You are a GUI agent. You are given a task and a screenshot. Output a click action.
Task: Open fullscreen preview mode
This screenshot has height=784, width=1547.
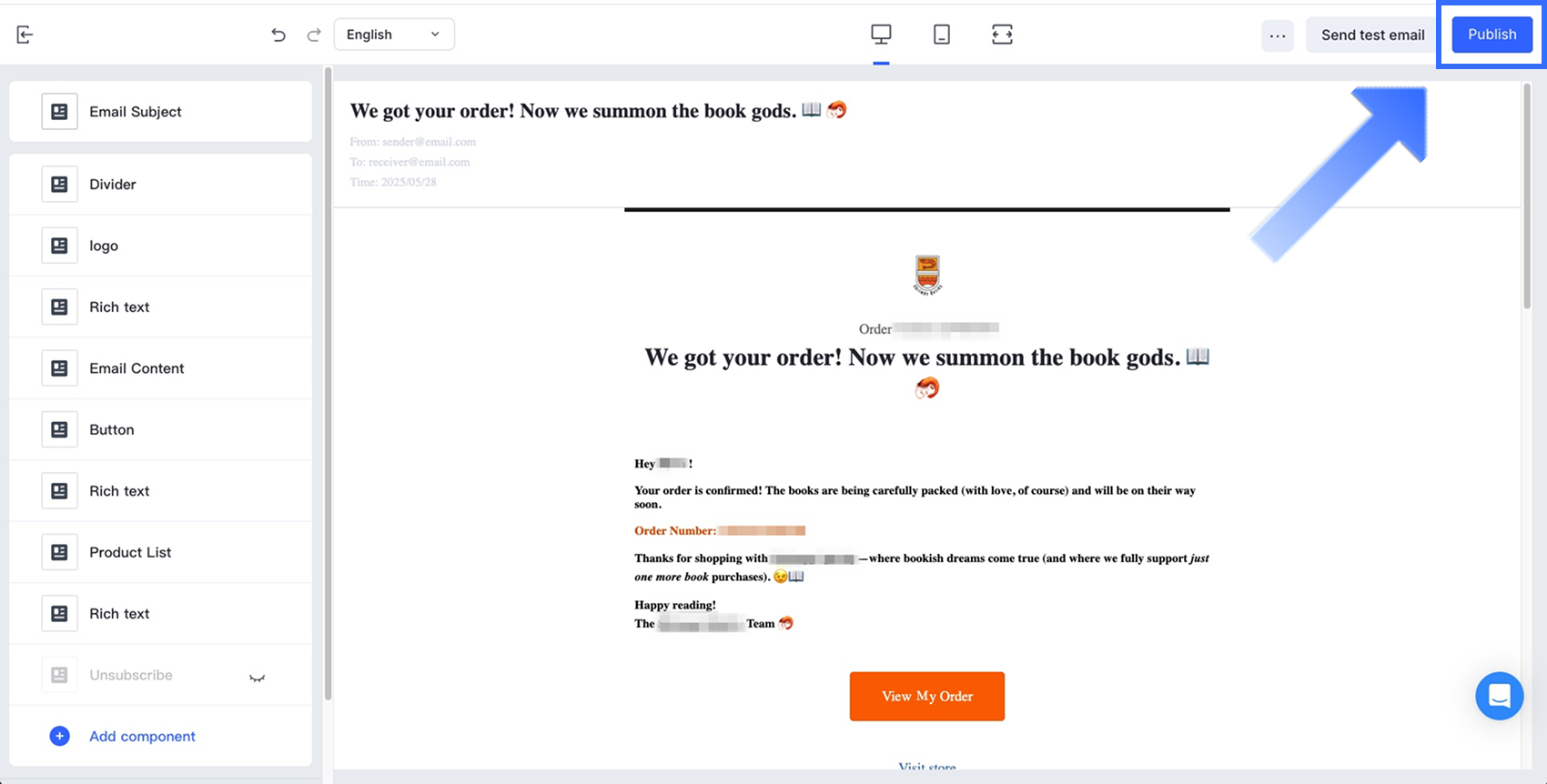[1002, 35]
